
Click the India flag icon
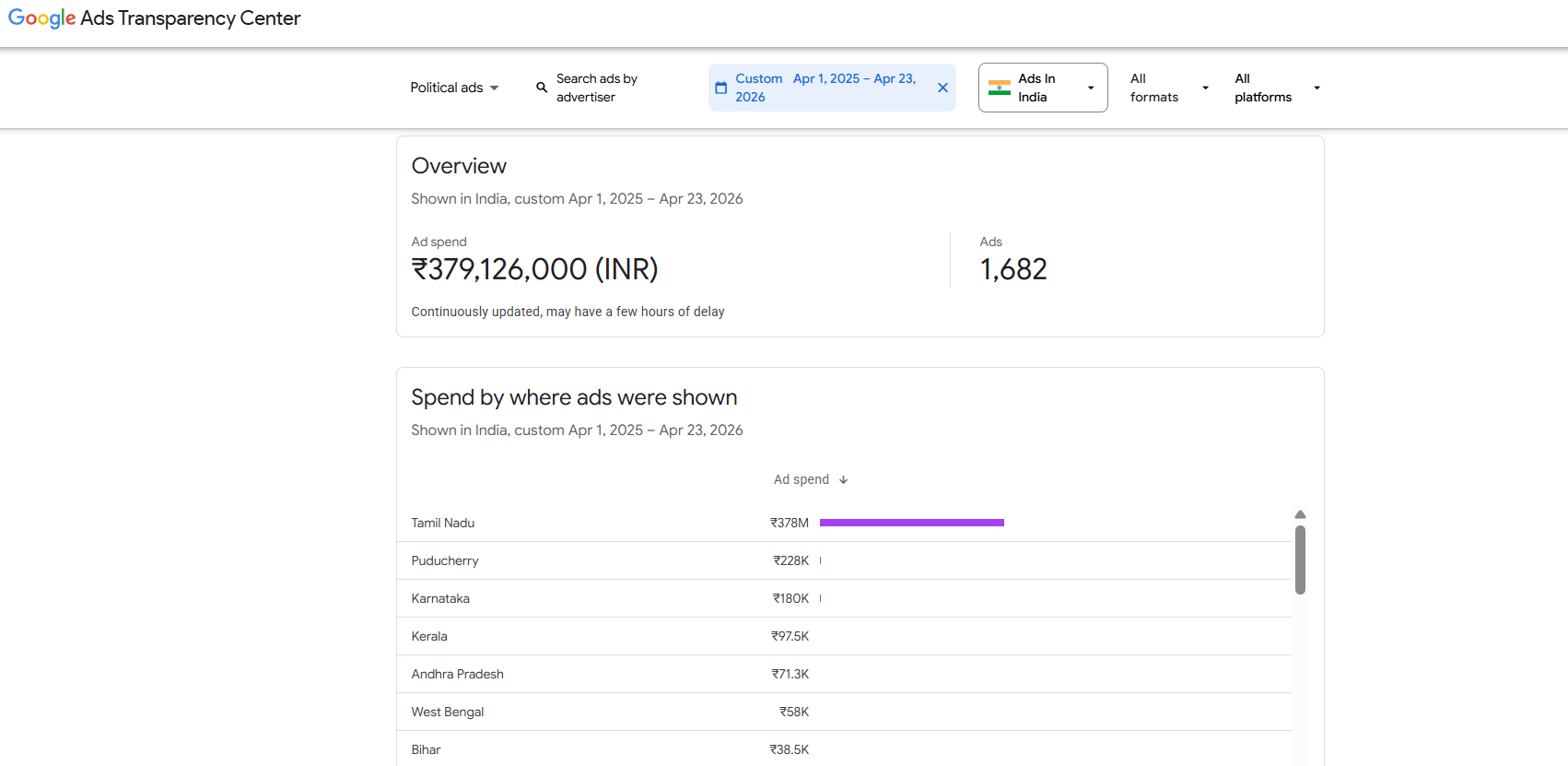click(1000, 88)
